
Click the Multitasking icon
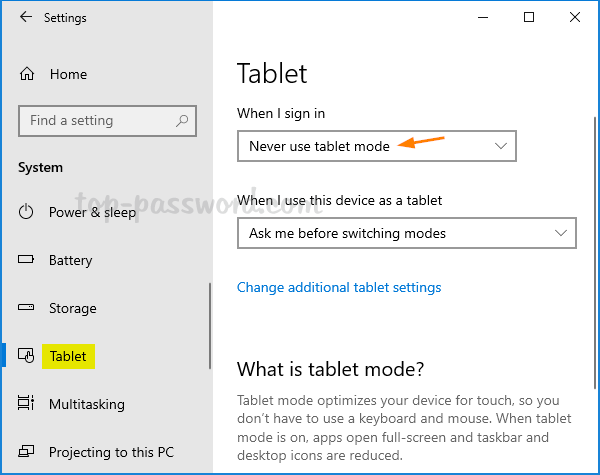(26, 403)
